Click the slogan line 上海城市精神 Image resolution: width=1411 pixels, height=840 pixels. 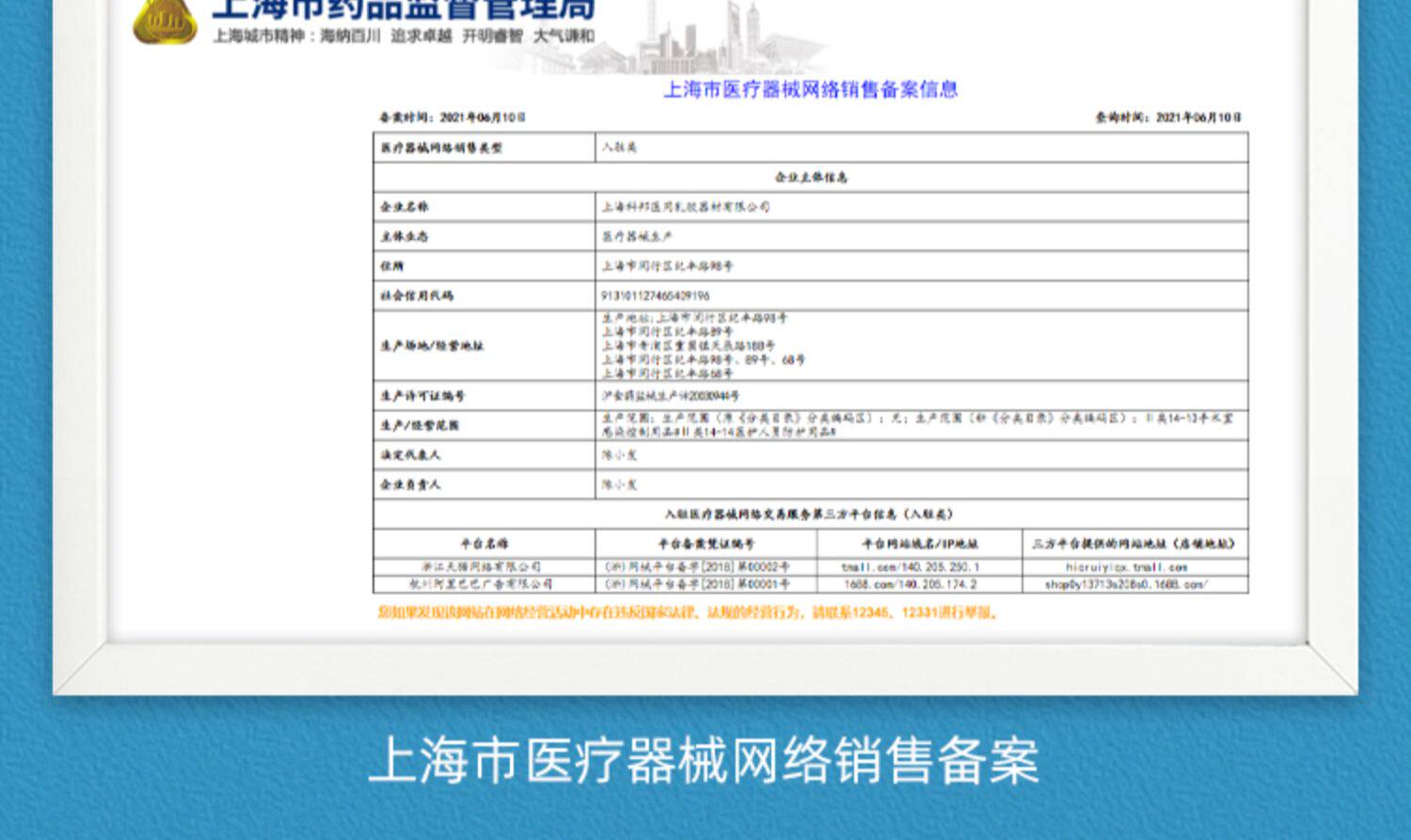(403, 36)
